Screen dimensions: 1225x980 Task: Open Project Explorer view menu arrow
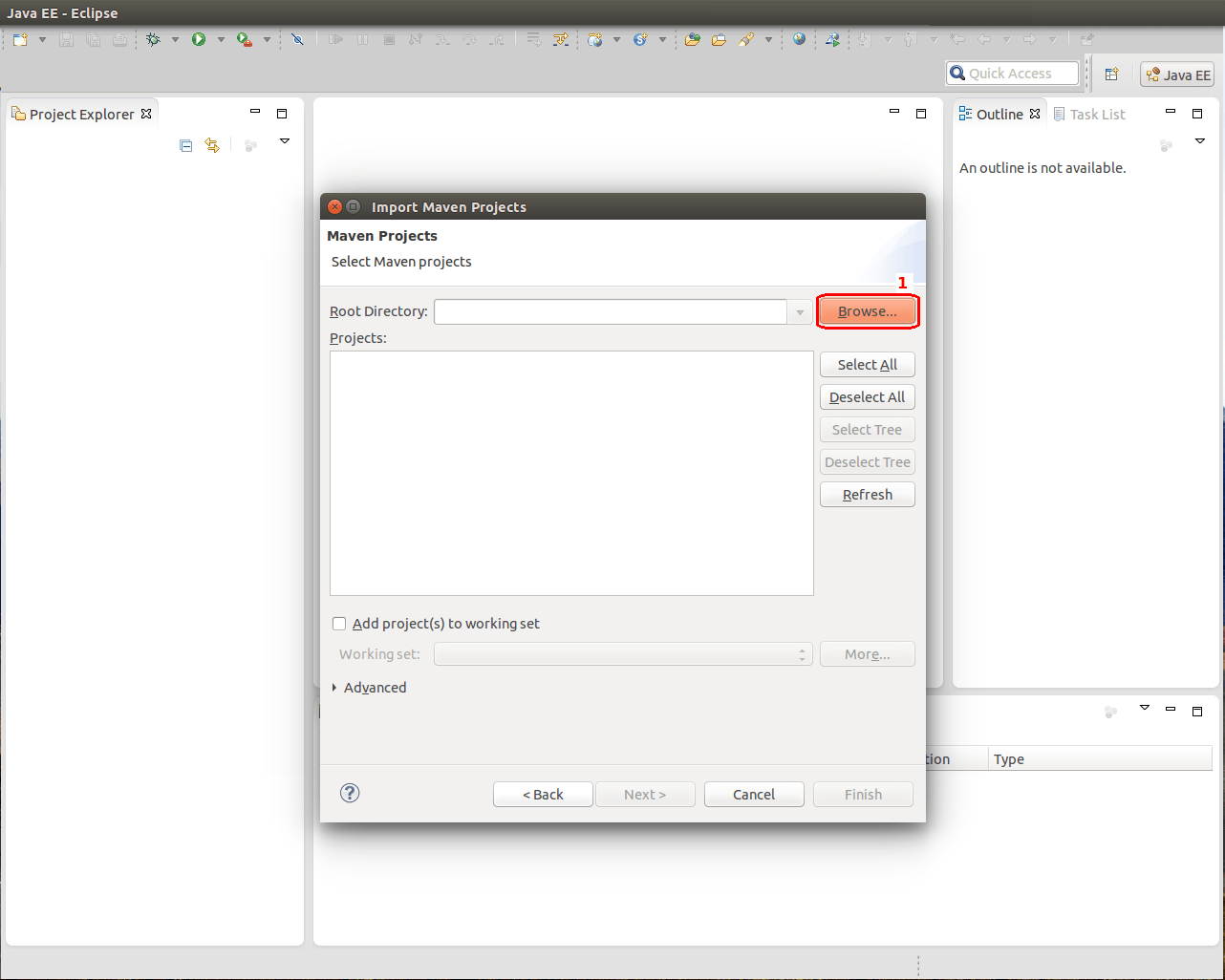284,141
